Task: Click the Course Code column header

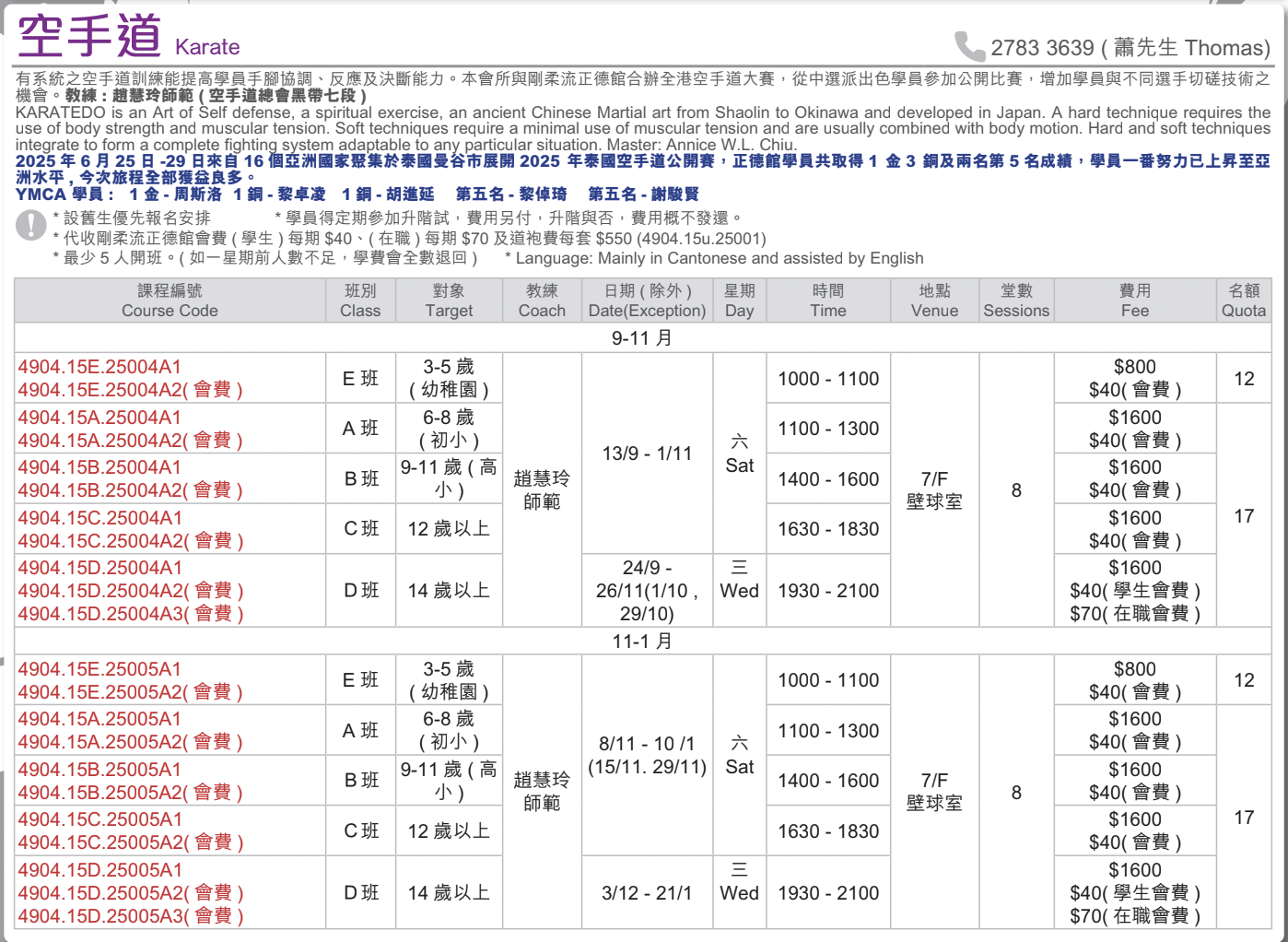Action: [170, 300]
